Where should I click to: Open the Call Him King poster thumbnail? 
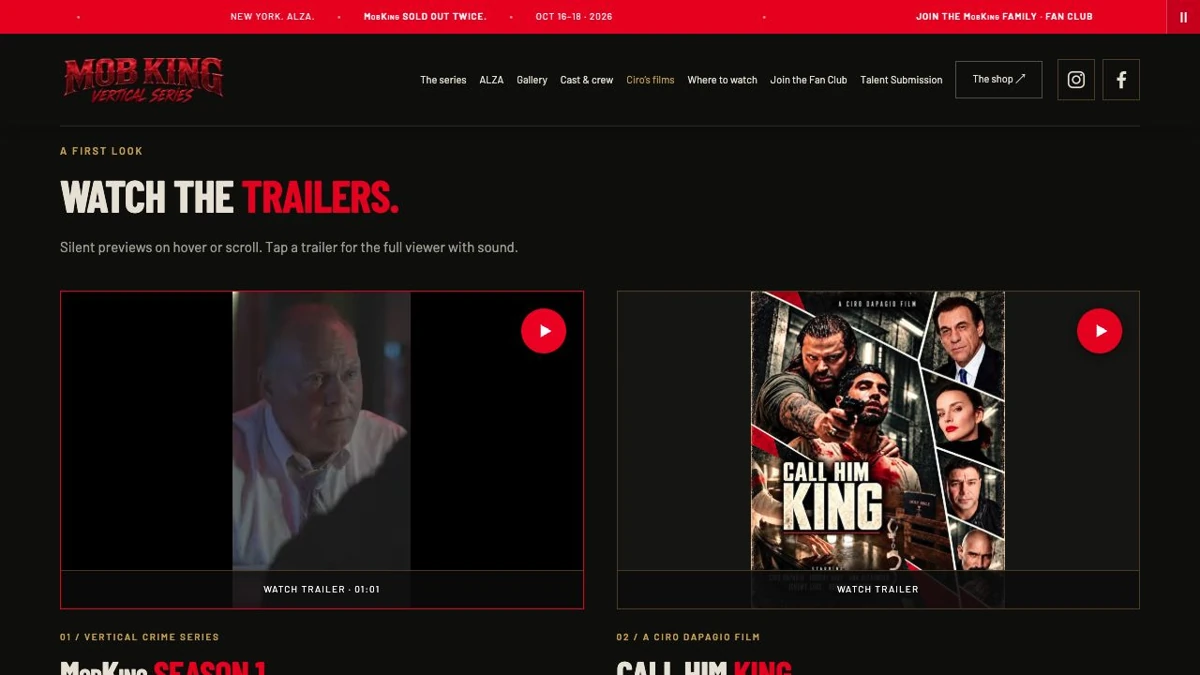tap(878, 431)
